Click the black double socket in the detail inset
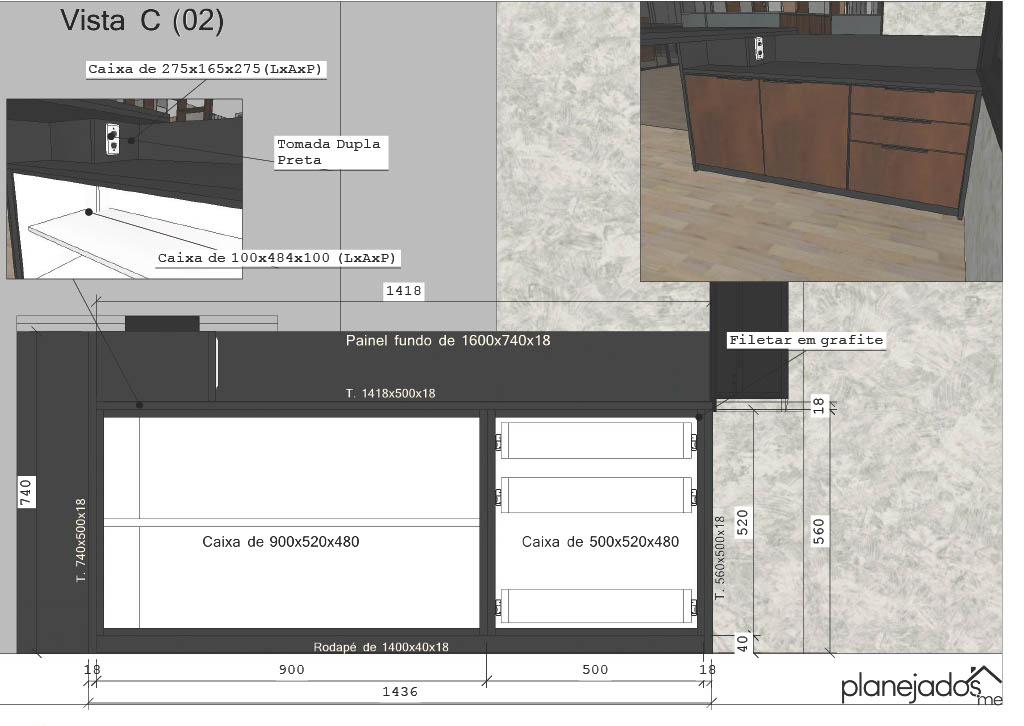Screen dimensions: 1024x726 tap(112, 138)
